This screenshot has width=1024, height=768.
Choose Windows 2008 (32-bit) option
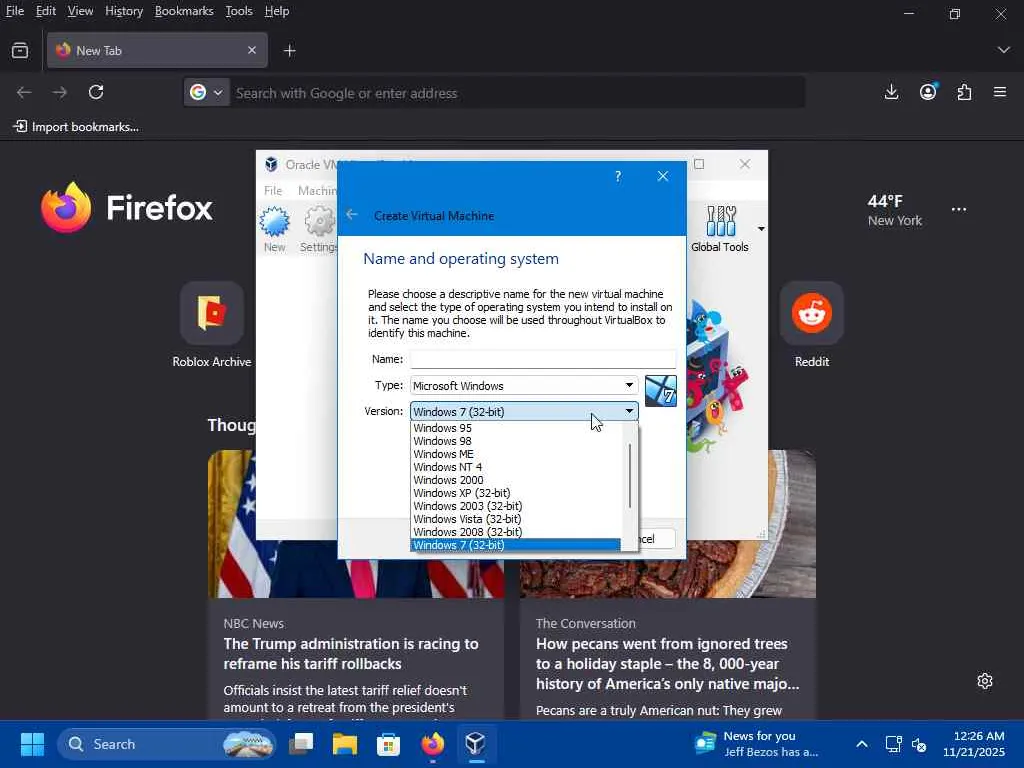coord(515,532)
